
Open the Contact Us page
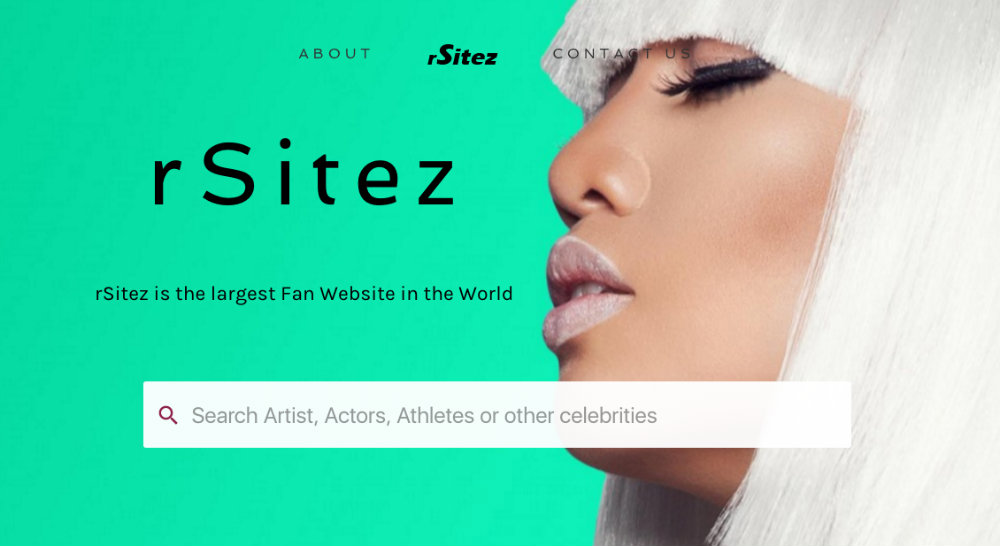[622, 54]
